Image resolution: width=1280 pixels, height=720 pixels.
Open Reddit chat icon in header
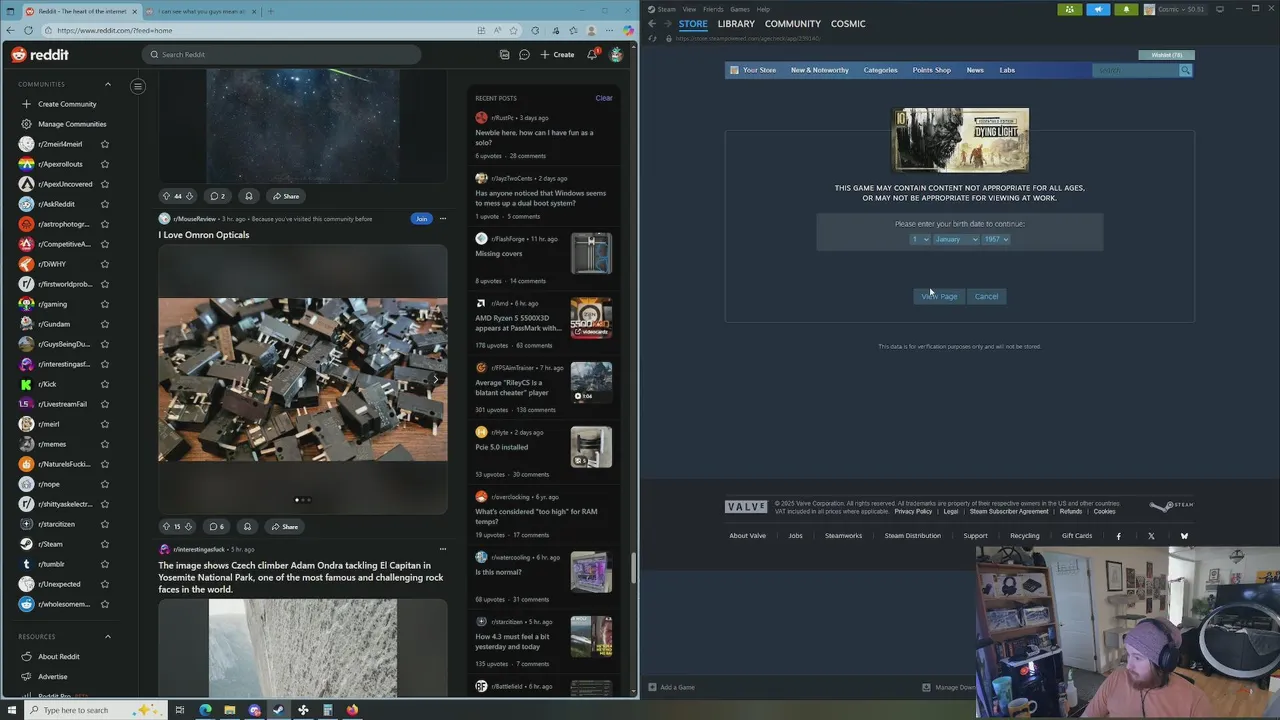click(x=524, y=54)
